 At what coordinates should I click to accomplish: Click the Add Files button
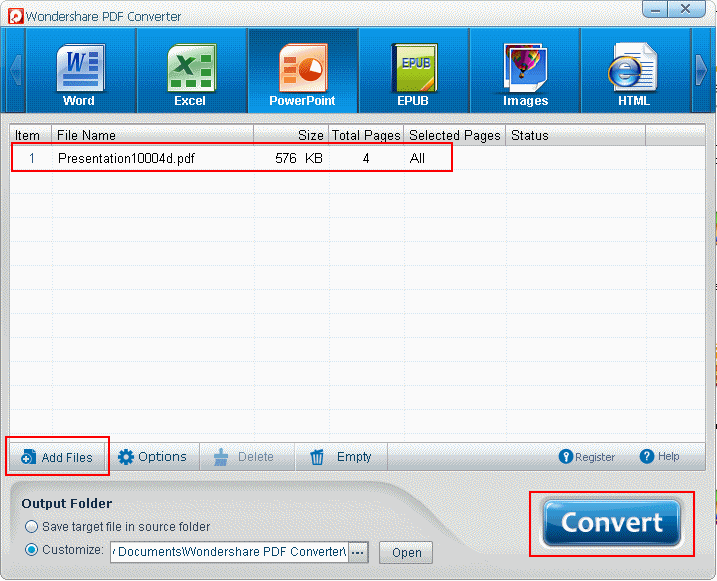(58, 457)
